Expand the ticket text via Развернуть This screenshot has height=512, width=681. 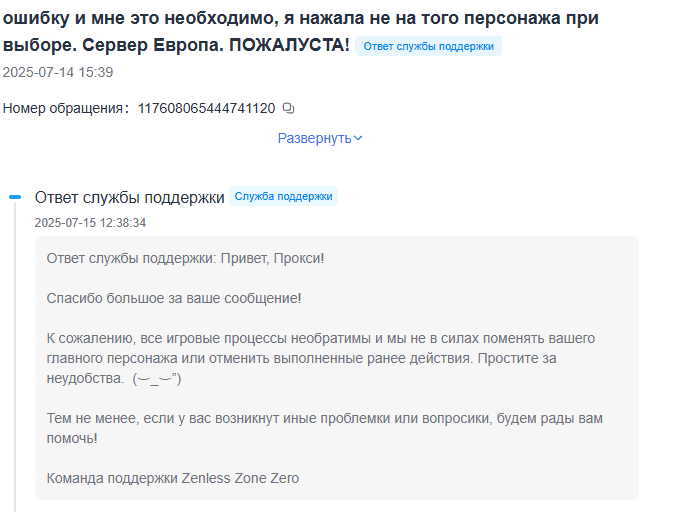click(x=314, y=138)
